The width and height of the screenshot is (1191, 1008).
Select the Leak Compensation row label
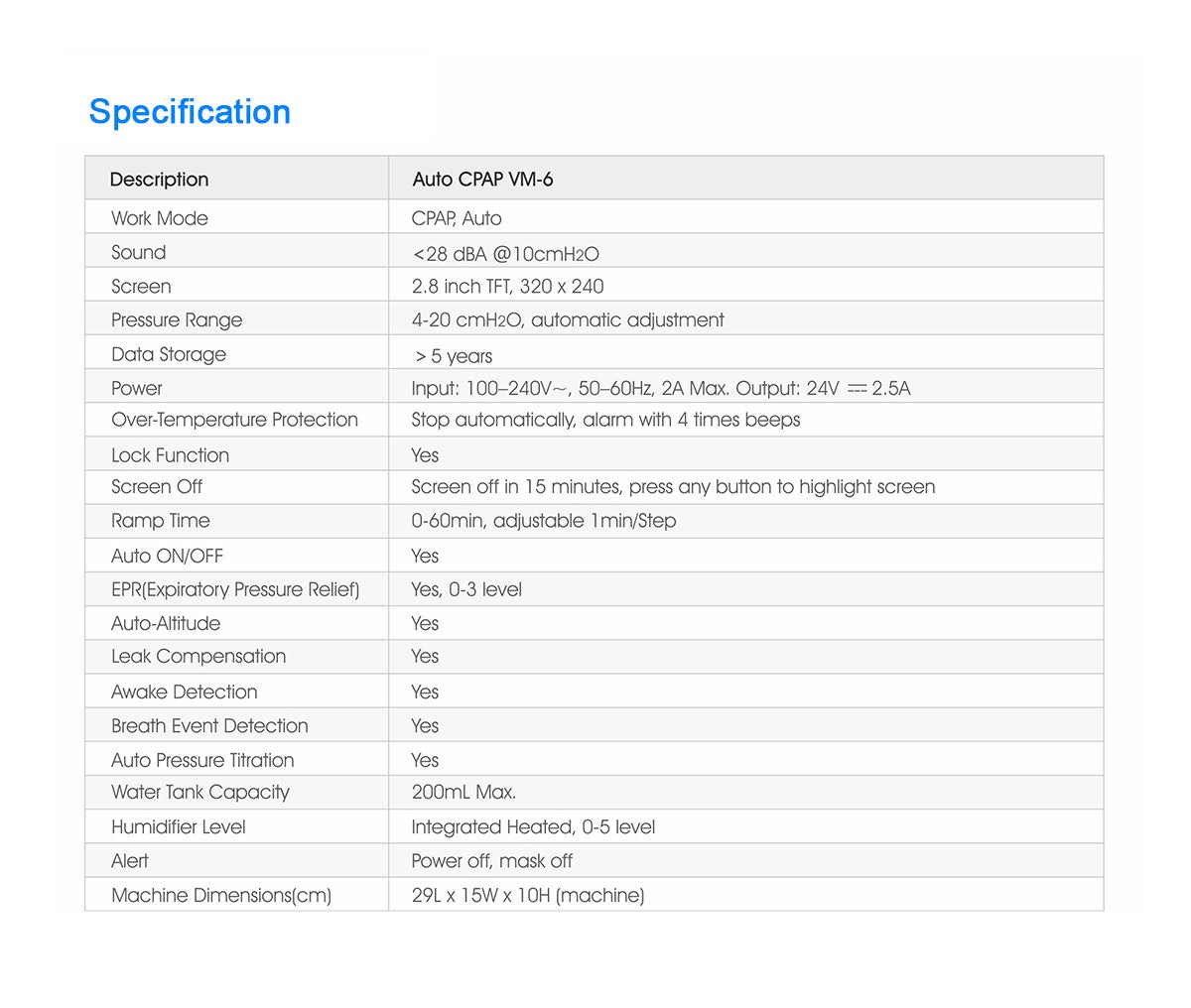(x=198, y=657)
